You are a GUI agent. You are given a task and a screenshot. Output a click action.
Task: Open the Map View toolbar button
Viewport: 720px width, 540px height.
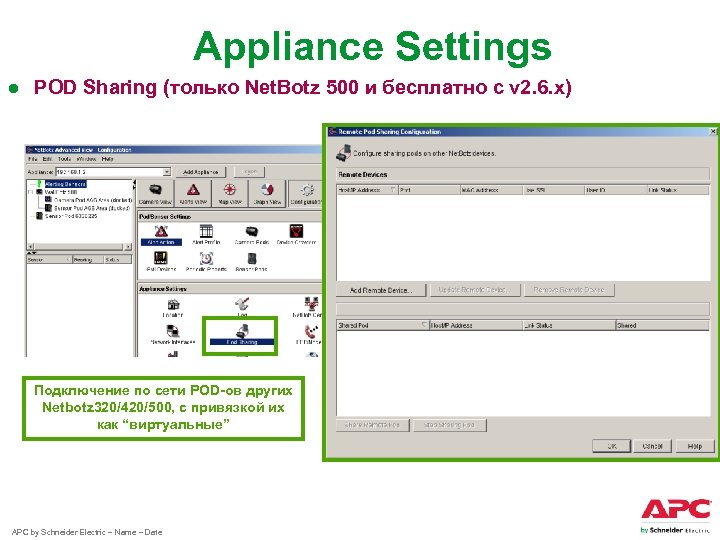(x=230, y=193)
